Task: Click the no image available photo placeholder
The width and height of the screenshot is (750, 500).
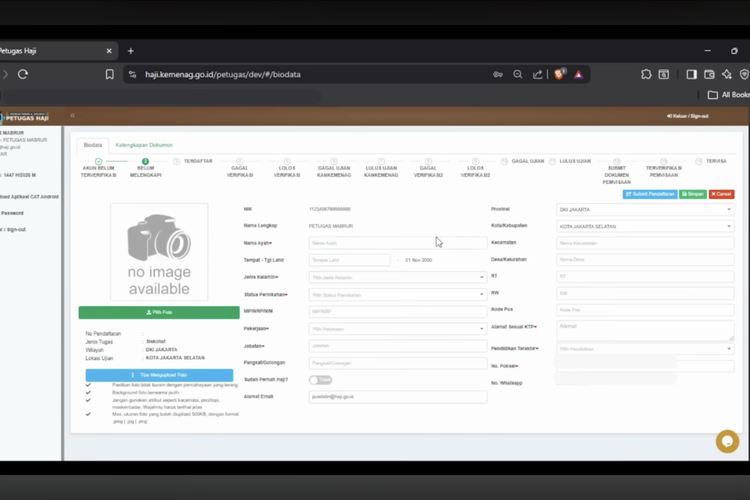Action: (x=158, y=252)
